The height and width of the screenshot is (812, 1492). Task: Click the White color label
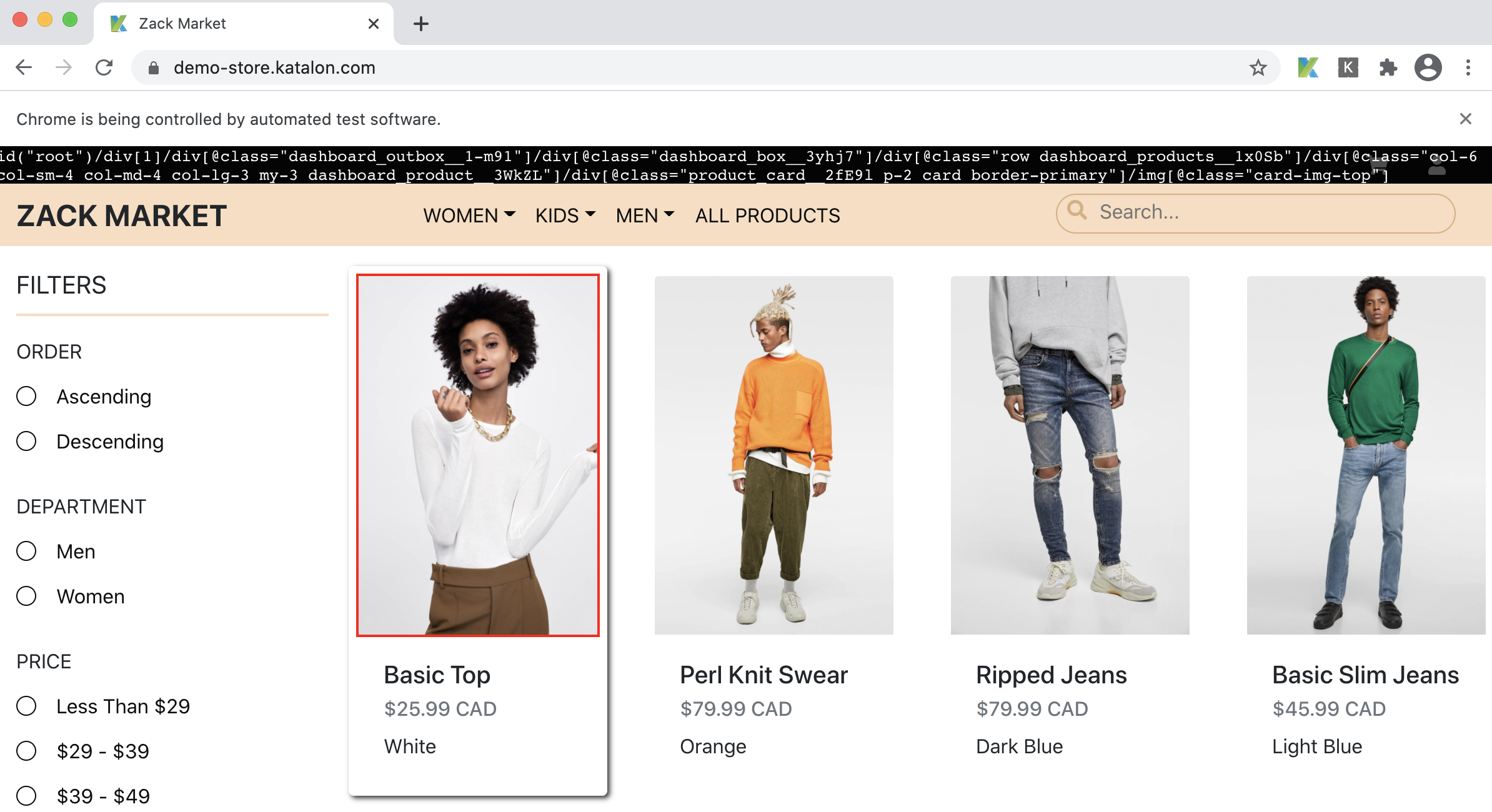click(410, 746)
